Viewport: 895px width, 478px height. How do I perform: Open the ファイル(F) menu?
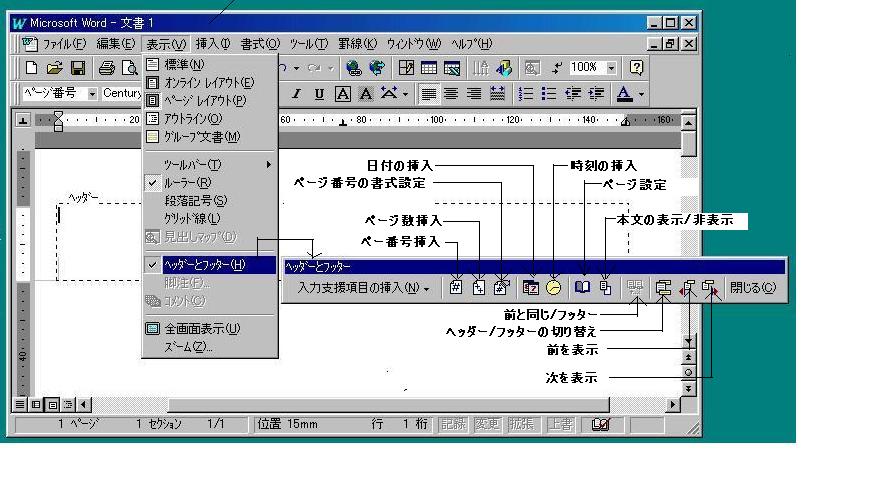[x=64, y=44]
